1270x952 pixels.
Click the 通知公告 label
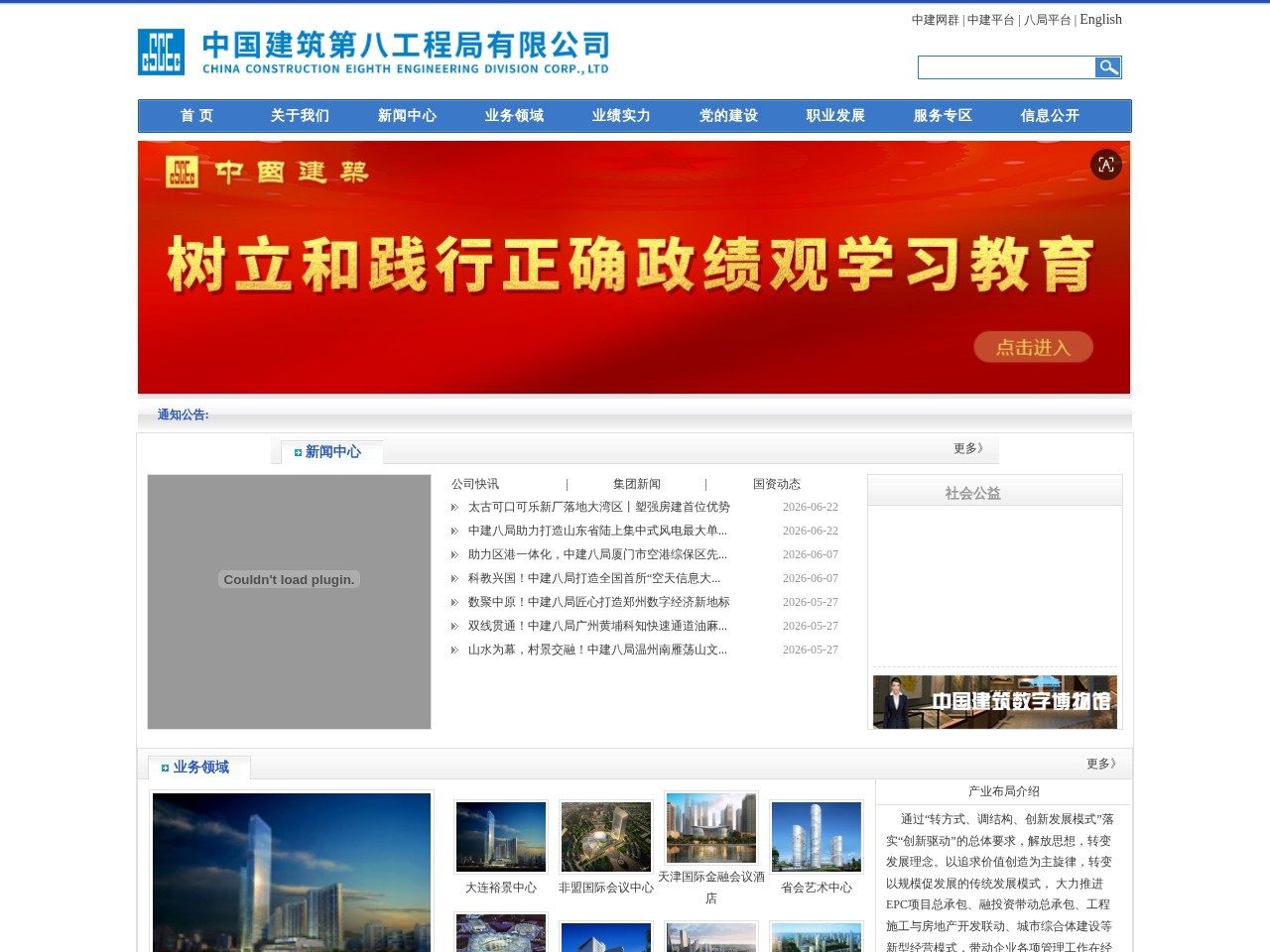(183, 415)
